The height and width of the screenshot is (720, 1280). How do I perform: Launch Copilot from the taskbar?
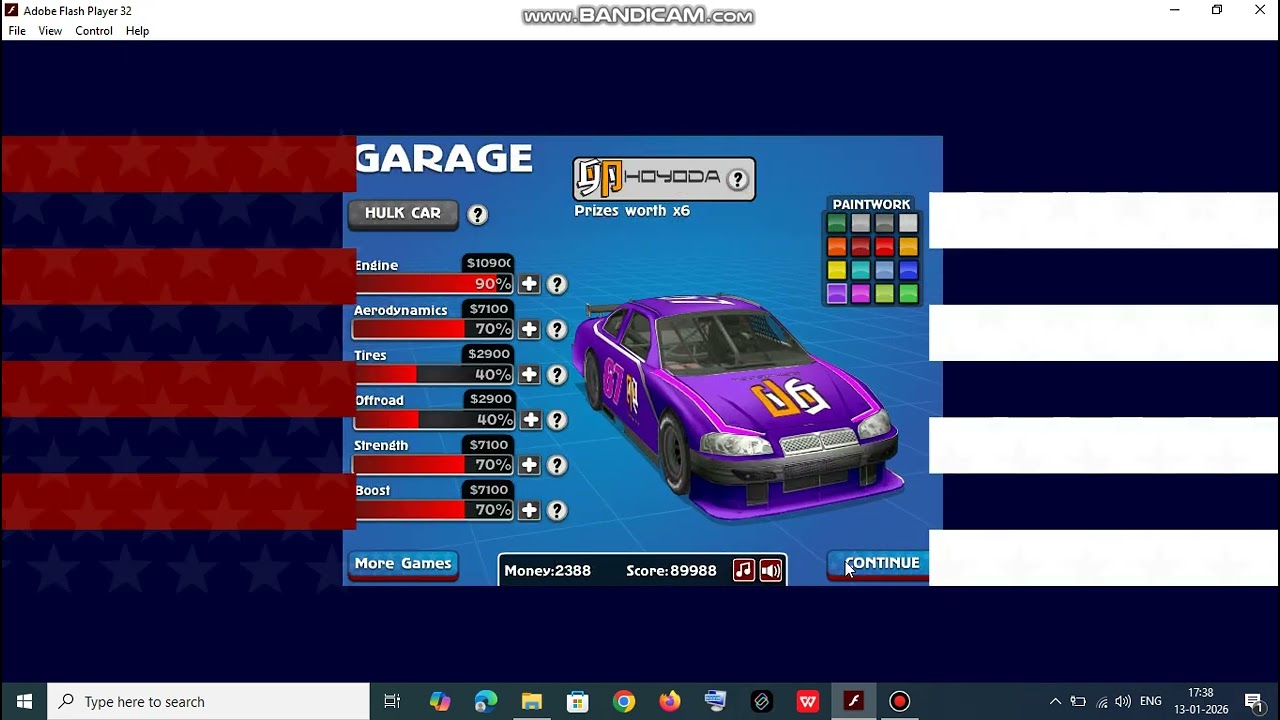coord(440,702)
